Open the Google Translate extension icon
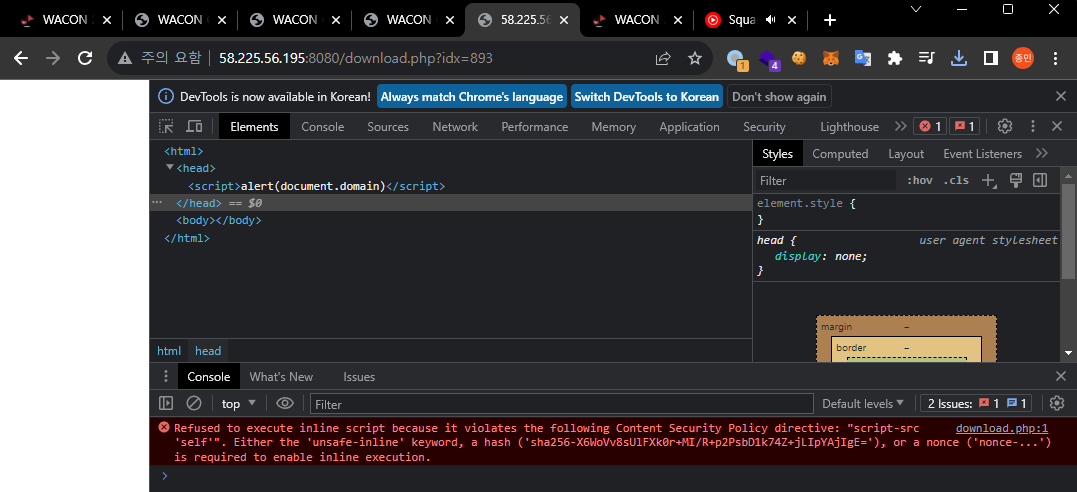 tap(863, 58)
